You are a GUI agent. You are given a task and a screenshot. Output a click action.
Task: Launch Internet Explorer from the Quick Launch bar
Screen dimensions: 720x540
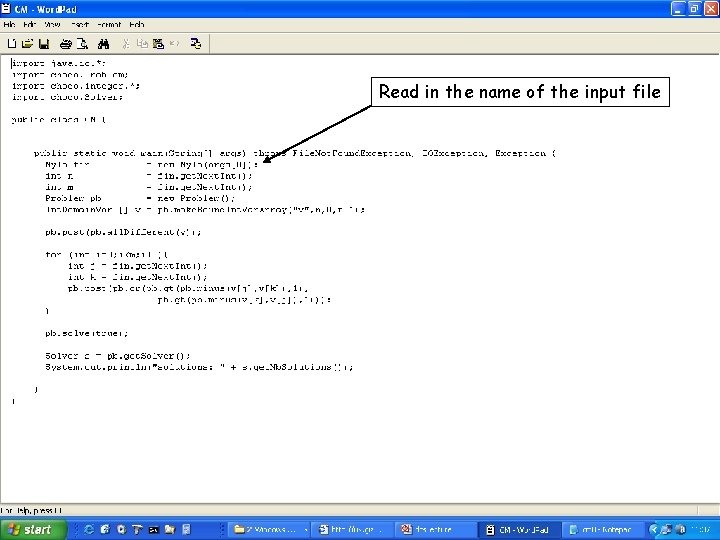click(89, 529)
